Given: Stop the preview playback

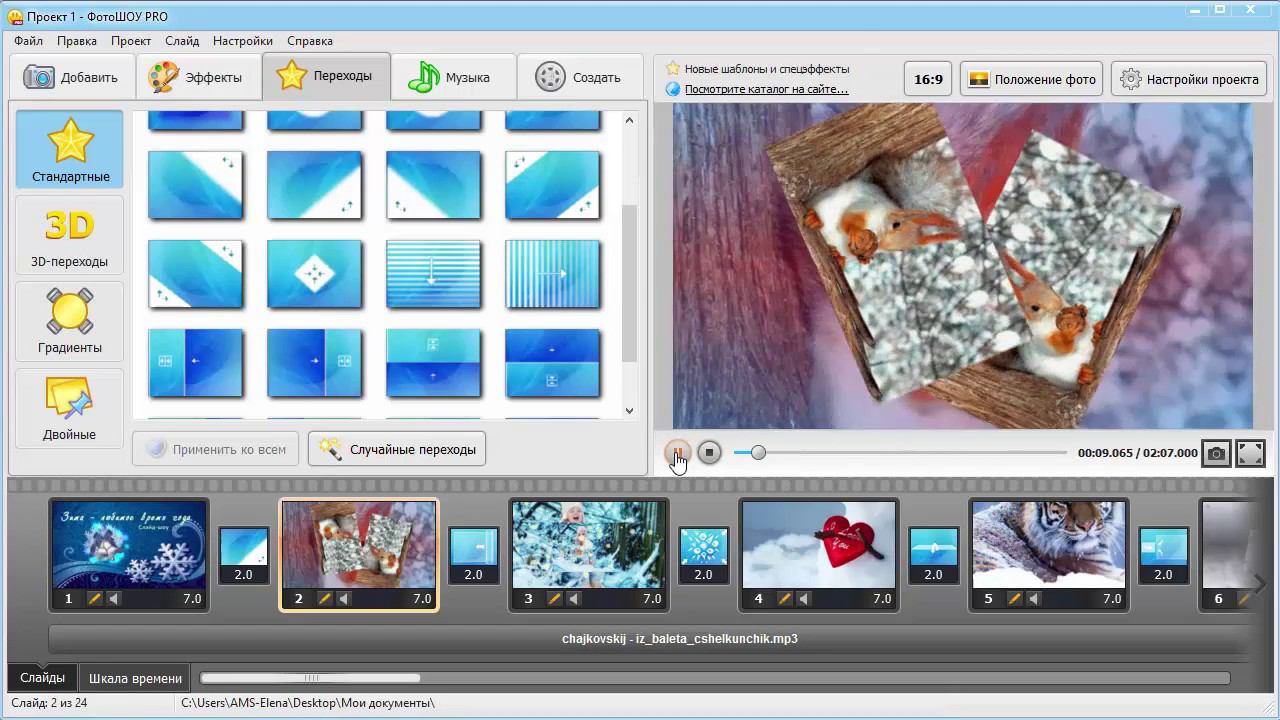Looking at the screenshot, I should point(709,453).
